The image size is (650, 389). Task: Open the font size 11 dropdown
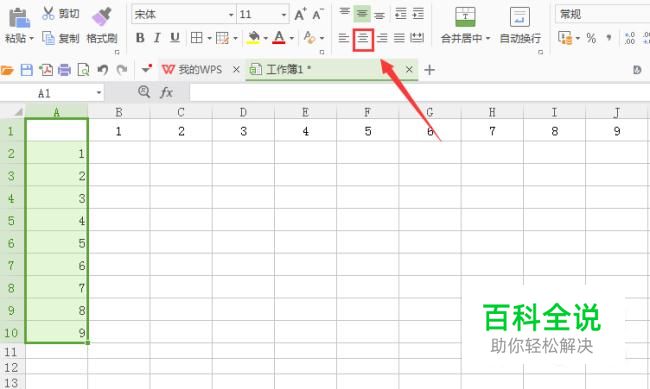284,15
